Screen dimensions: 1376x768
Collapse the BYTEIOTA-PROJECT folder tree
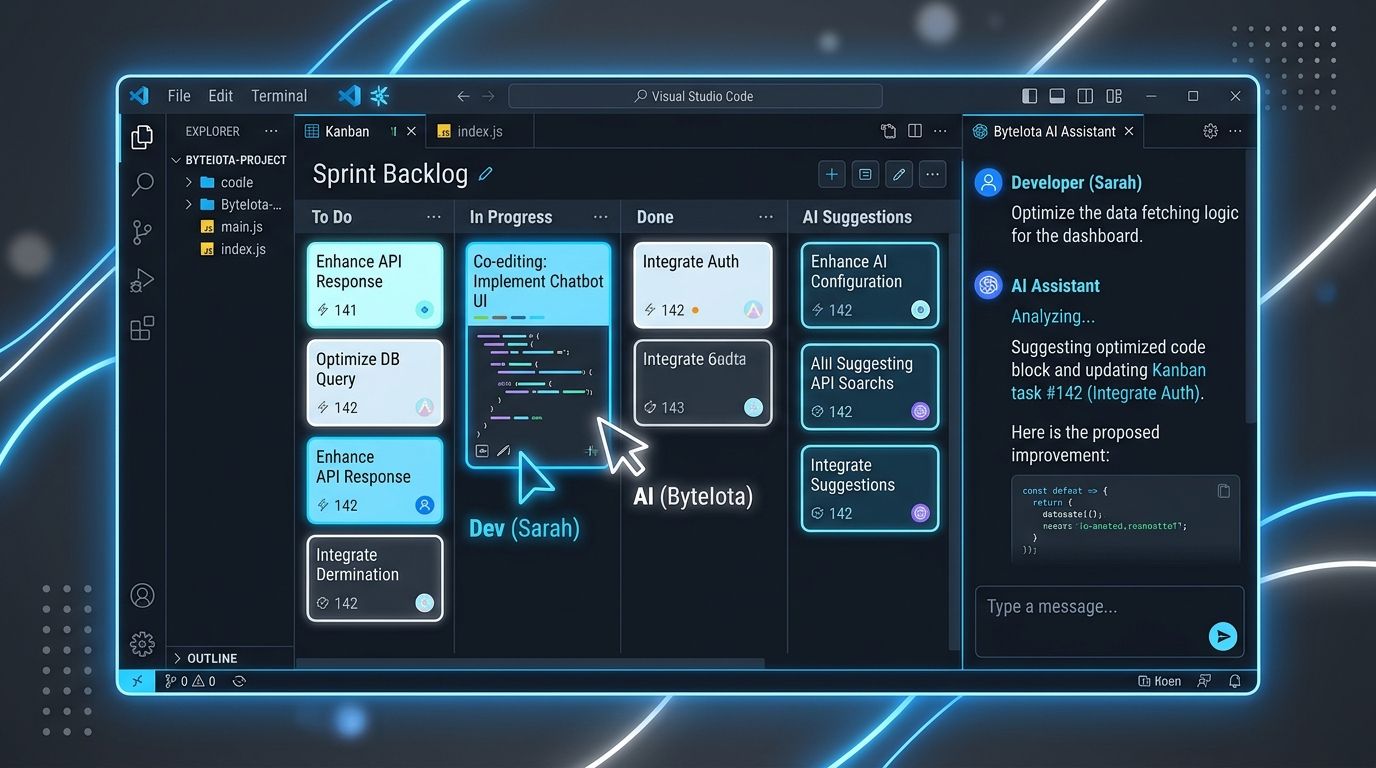(x=176, y=160)
